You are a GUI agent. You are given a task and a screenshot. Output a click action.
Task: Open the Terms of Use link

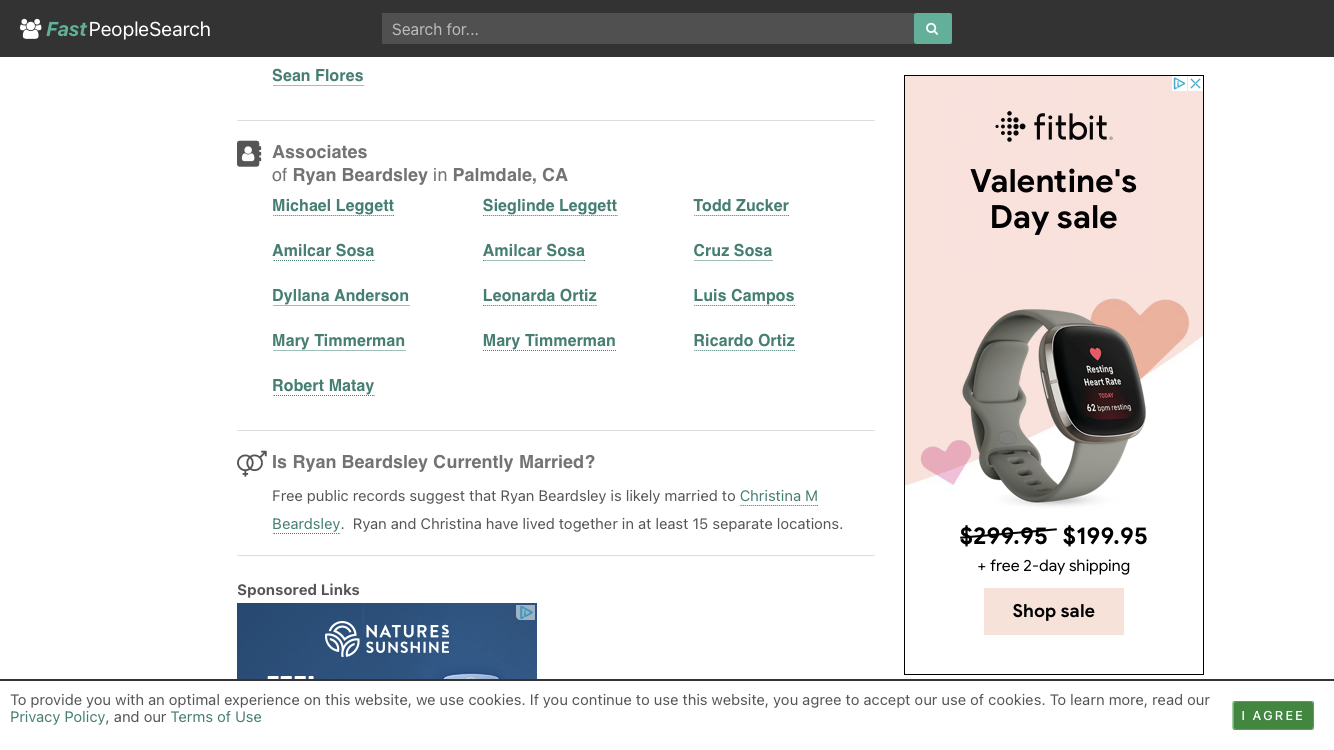[216, 717]
